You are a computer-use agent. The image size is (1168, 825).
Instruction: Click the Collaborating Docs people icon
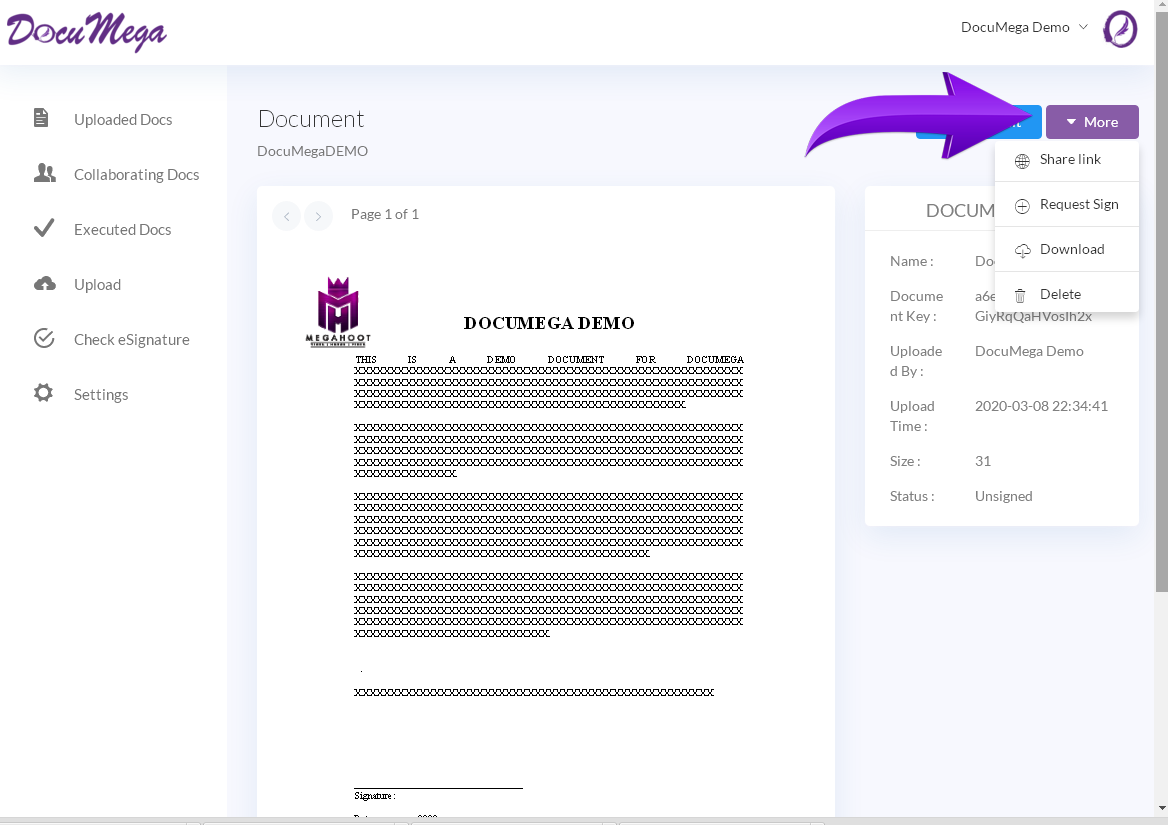(x=45, y=173)
